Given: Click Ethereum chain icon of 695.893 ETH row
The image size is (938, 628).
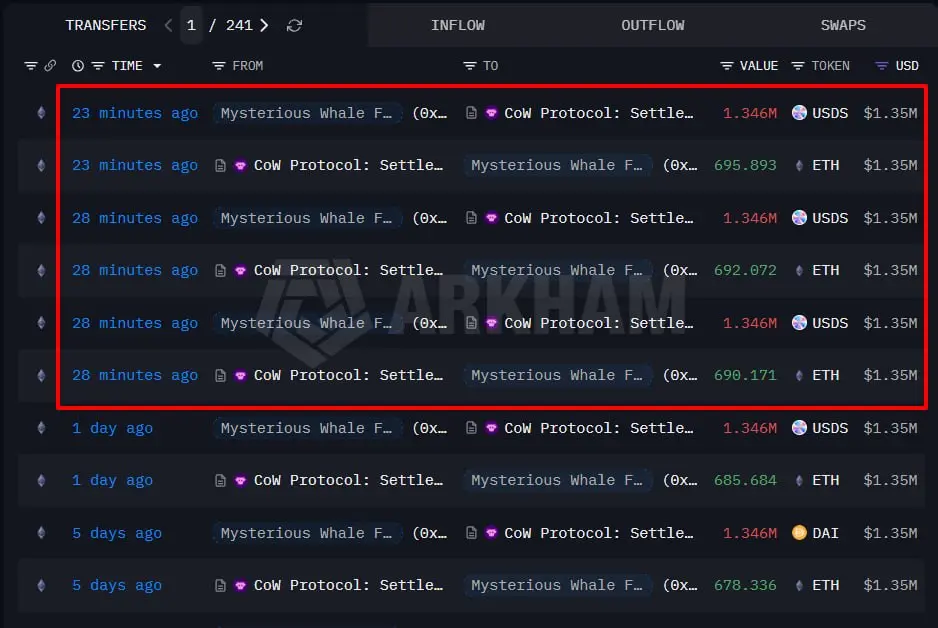Looking at the screenshot, I should point(41,165).
